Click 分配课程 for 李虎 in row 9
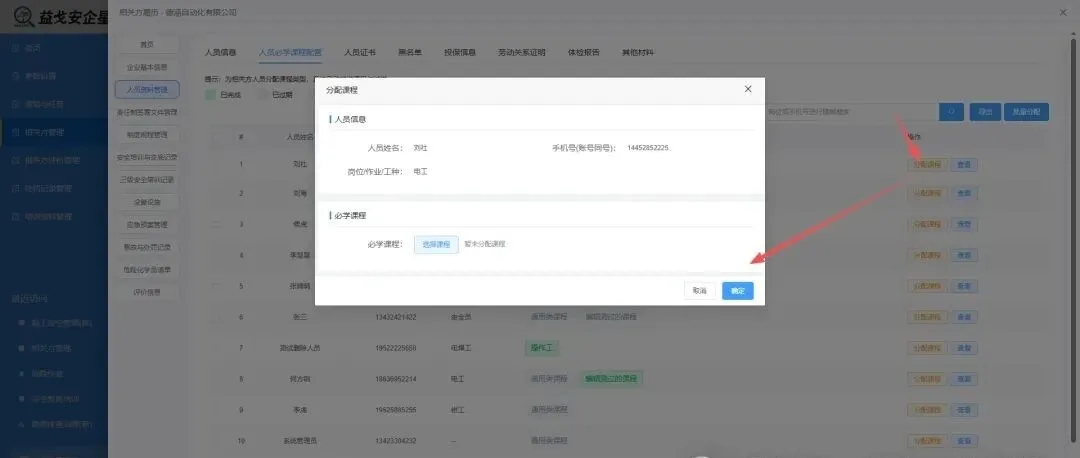This screenshot has width=1080, height=458. point(927,410)
